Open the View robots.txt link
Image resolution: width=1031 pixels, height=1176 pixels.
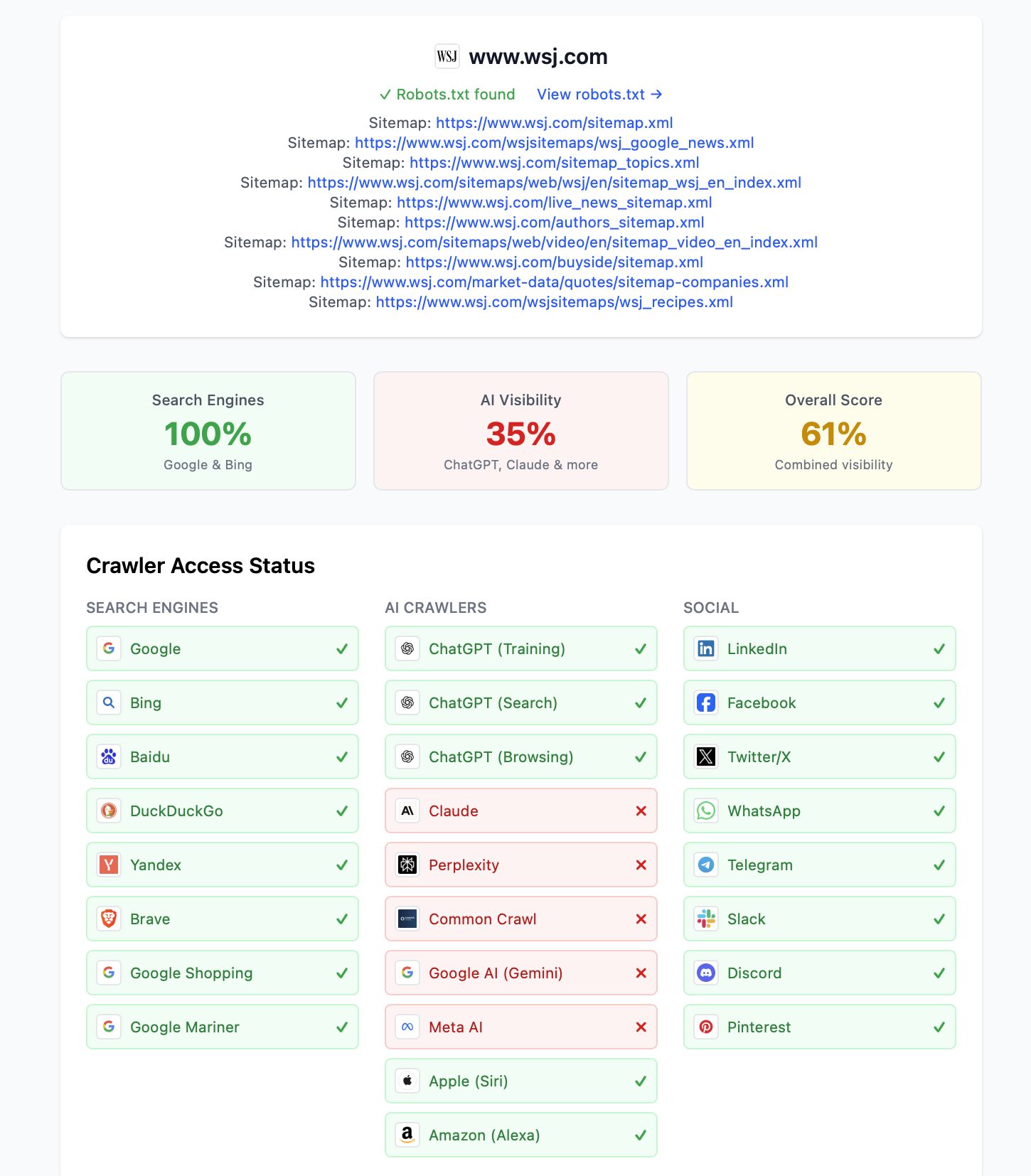[599, 94]
